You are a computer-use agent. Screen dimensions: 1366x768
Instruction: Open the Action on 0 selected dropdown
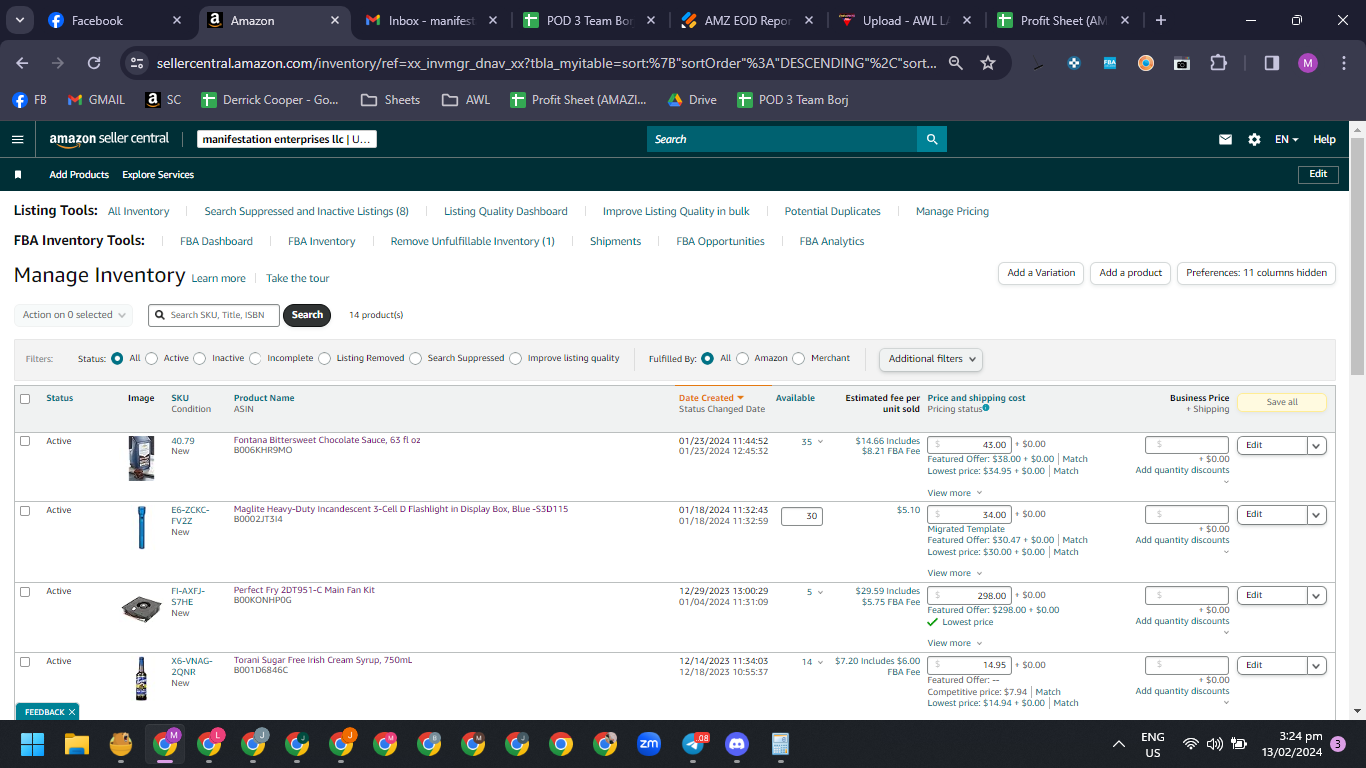click(x=75, y=315)
